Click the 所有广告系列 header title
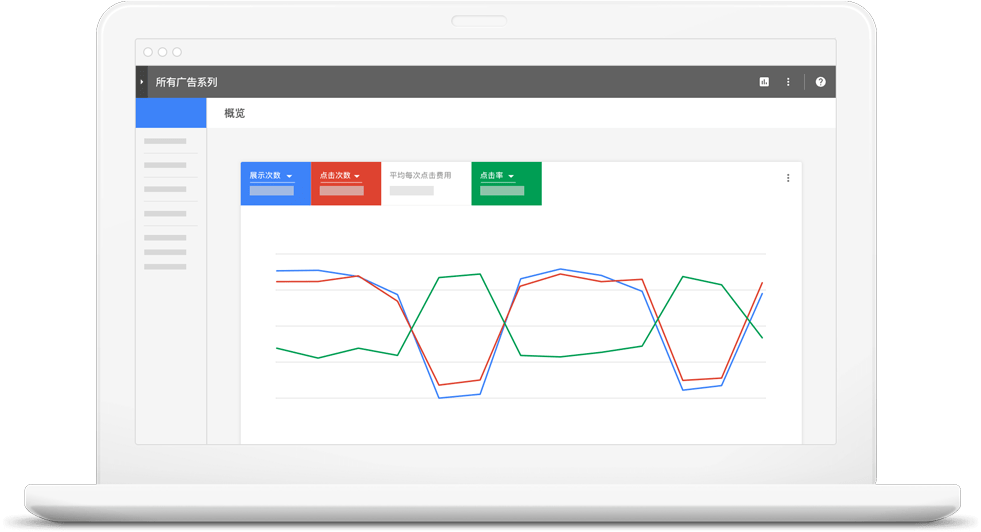The image size is (981, 532). (186, 82)
